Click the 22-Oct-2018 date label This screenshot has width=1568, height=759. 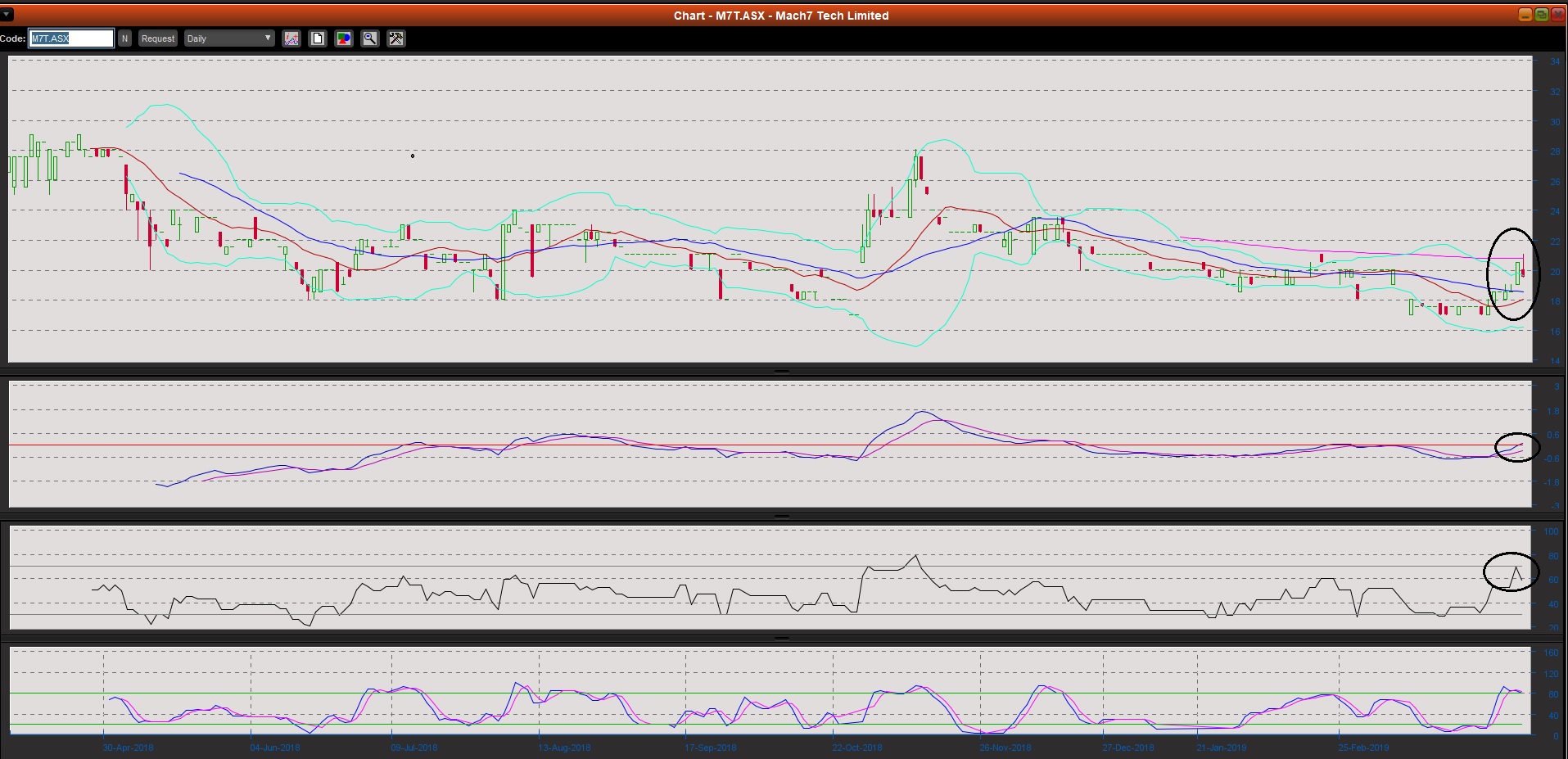tap(857, 748)
